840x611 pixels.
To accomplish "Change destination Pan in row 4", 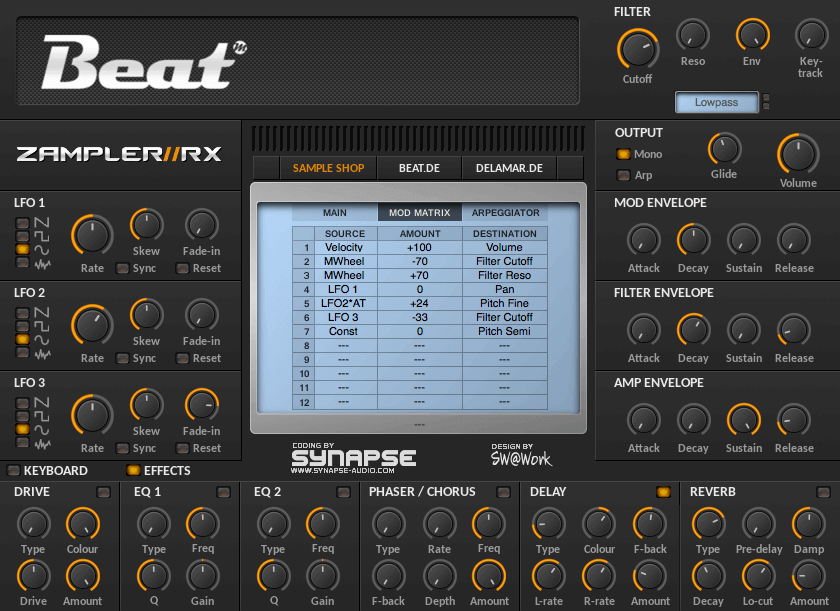I will pyautogui.click(x=505, y=289).
